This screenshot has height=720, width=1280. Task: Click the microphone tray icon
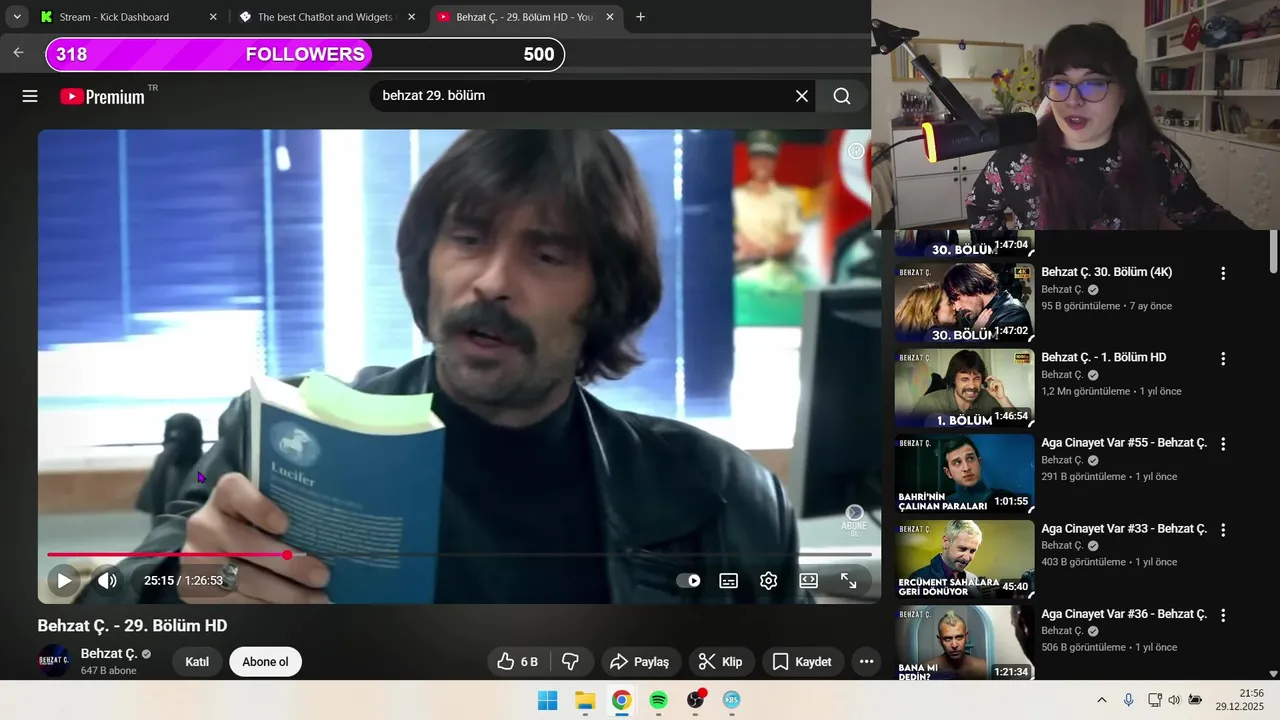coord(1129,700)
